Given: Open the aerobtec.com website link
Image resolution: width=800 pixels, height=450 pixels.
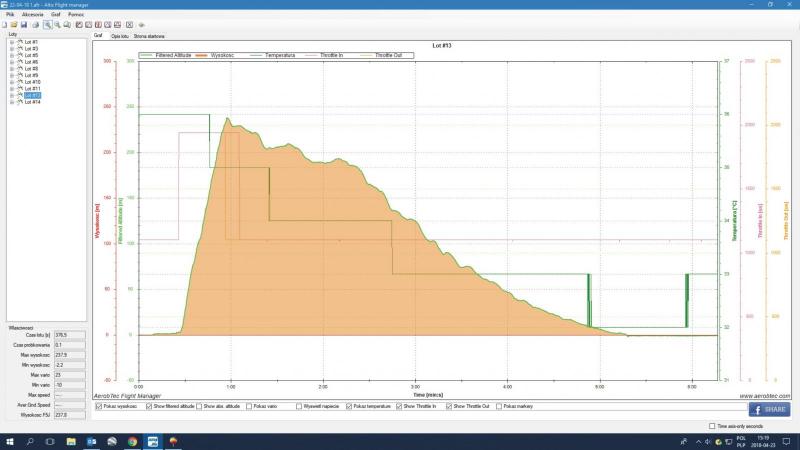Looking at the screenshot, I should pos(764,395).
